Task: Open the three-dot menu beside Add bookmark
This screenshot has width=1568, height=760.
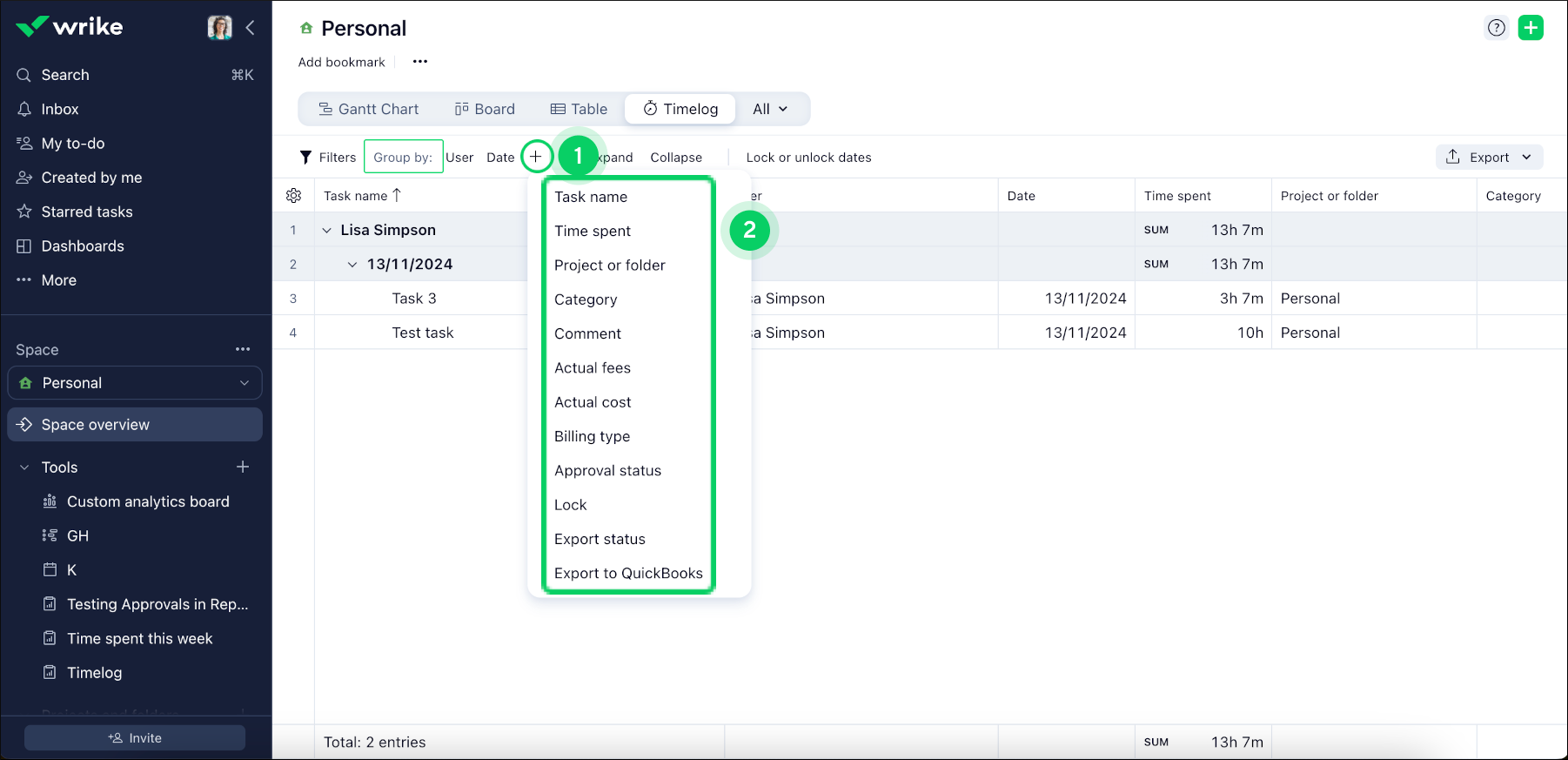Action: click(420, 62)
